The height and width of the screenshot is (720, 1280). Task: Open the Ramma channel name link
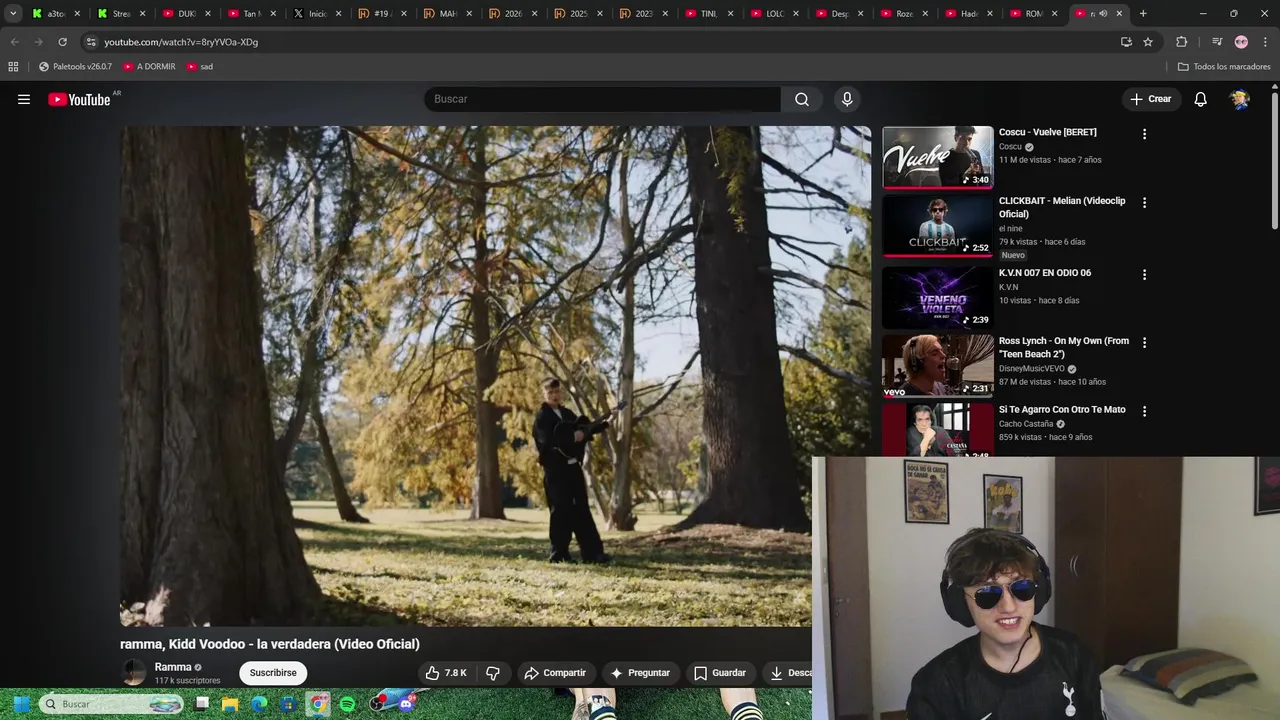(x=173, y=667)
